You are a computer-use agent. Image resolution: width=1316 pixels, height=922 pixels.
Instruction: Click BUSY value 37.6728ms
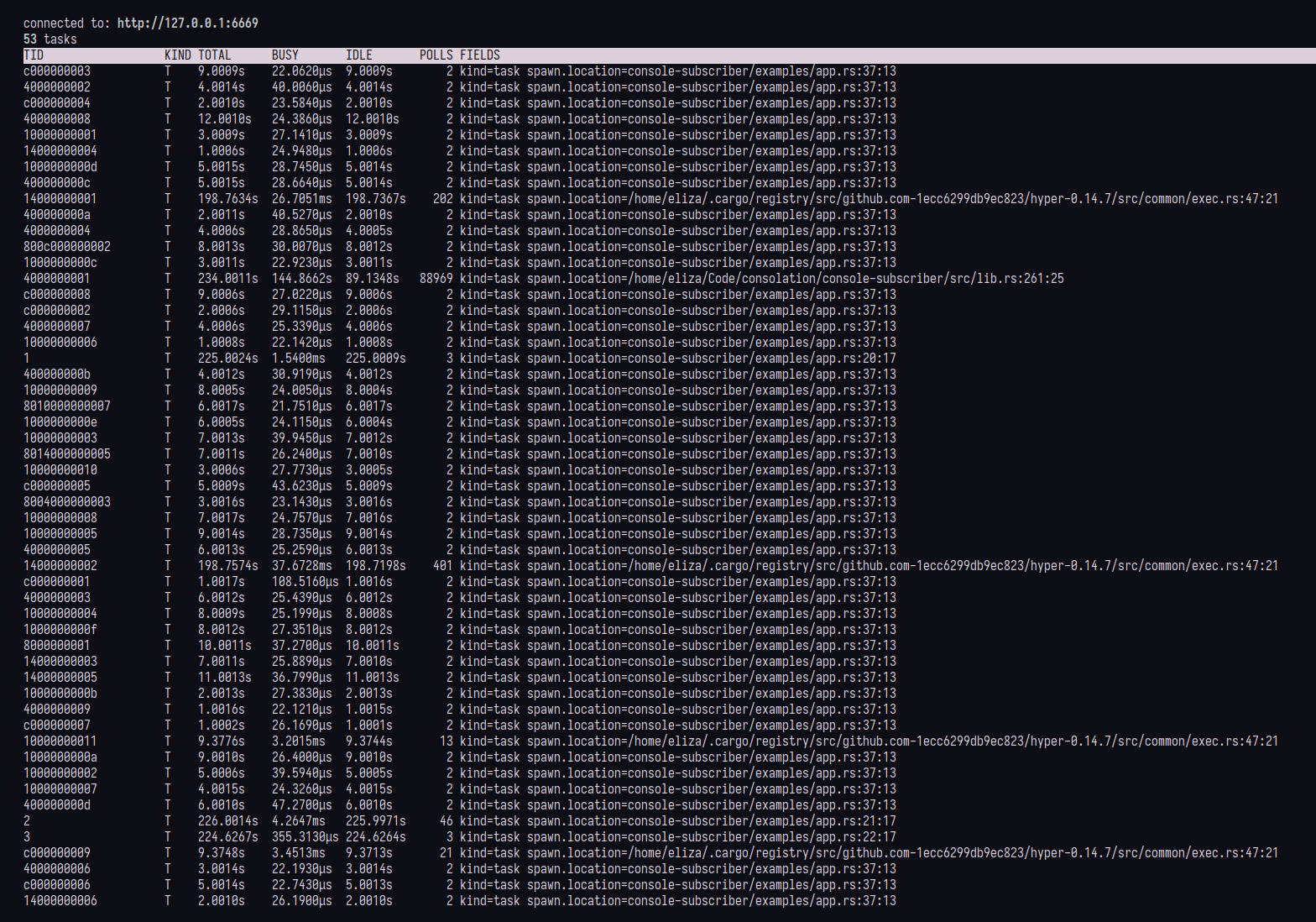(x=302, y=566)
